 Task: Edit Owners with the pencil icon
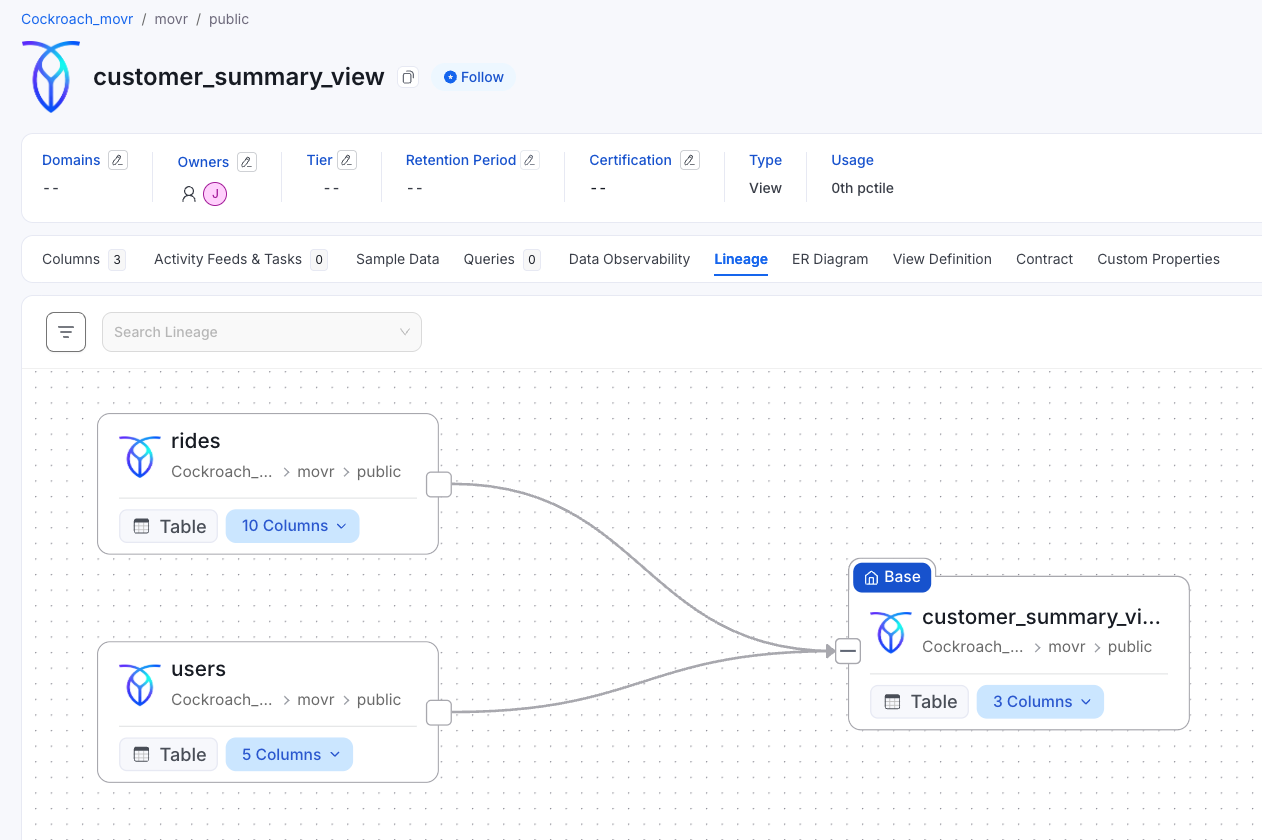click(247, 162)
